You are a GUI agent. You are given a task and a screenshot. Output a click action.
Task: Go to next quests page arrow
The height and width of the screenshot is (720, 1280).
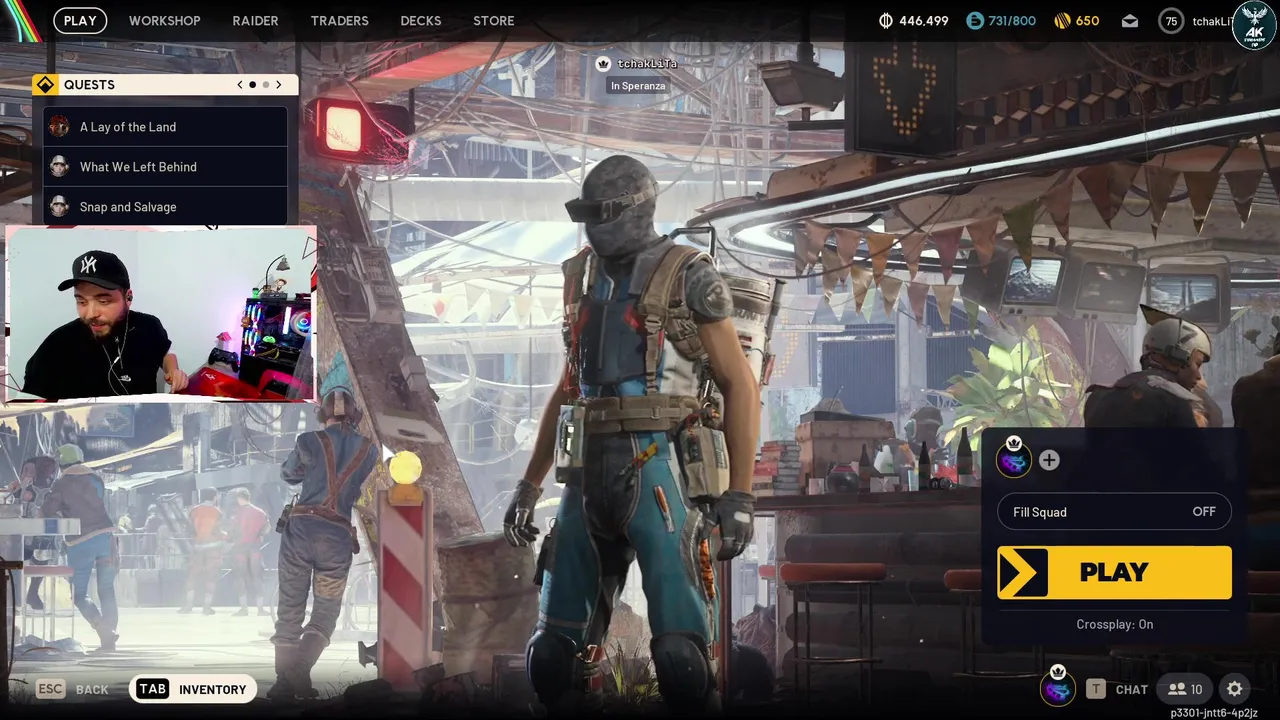tap(279, 85)
